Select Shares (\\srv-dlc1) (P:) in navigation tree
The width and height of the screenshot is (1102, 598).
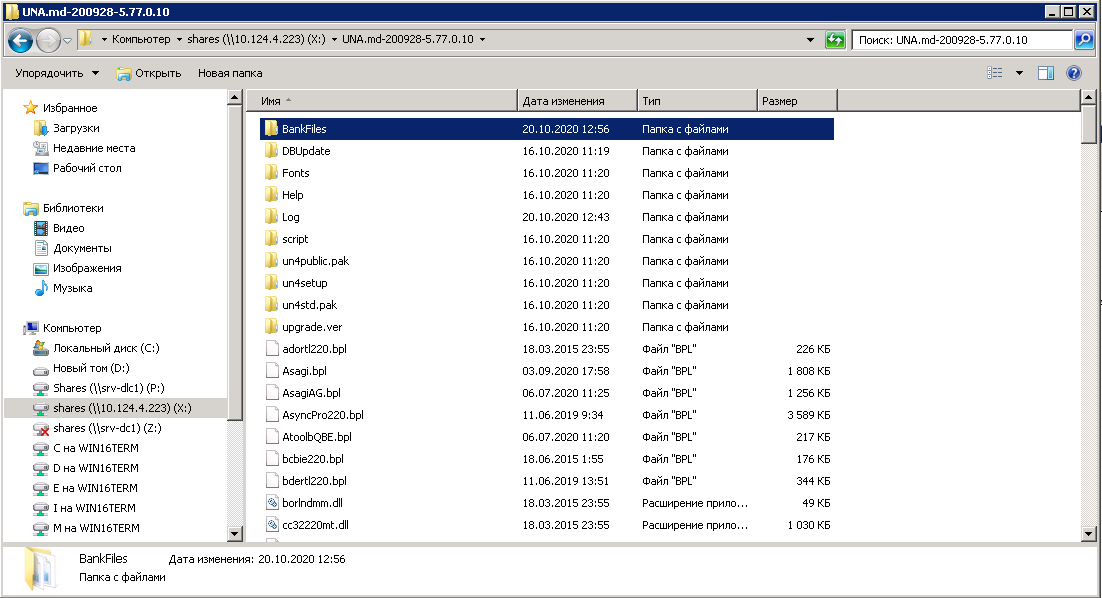109,389
